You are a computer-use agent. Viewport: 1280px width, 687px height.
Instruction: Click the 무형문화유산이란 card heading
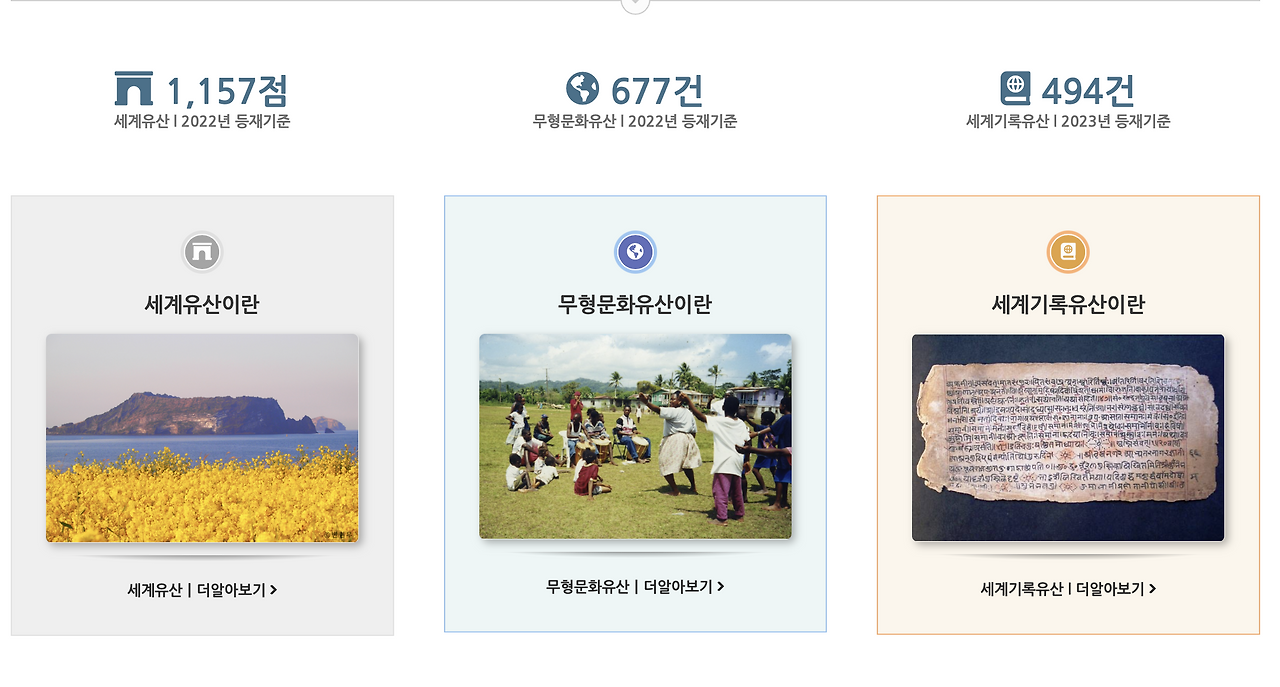pyautogui.click(x=635, y=305)
